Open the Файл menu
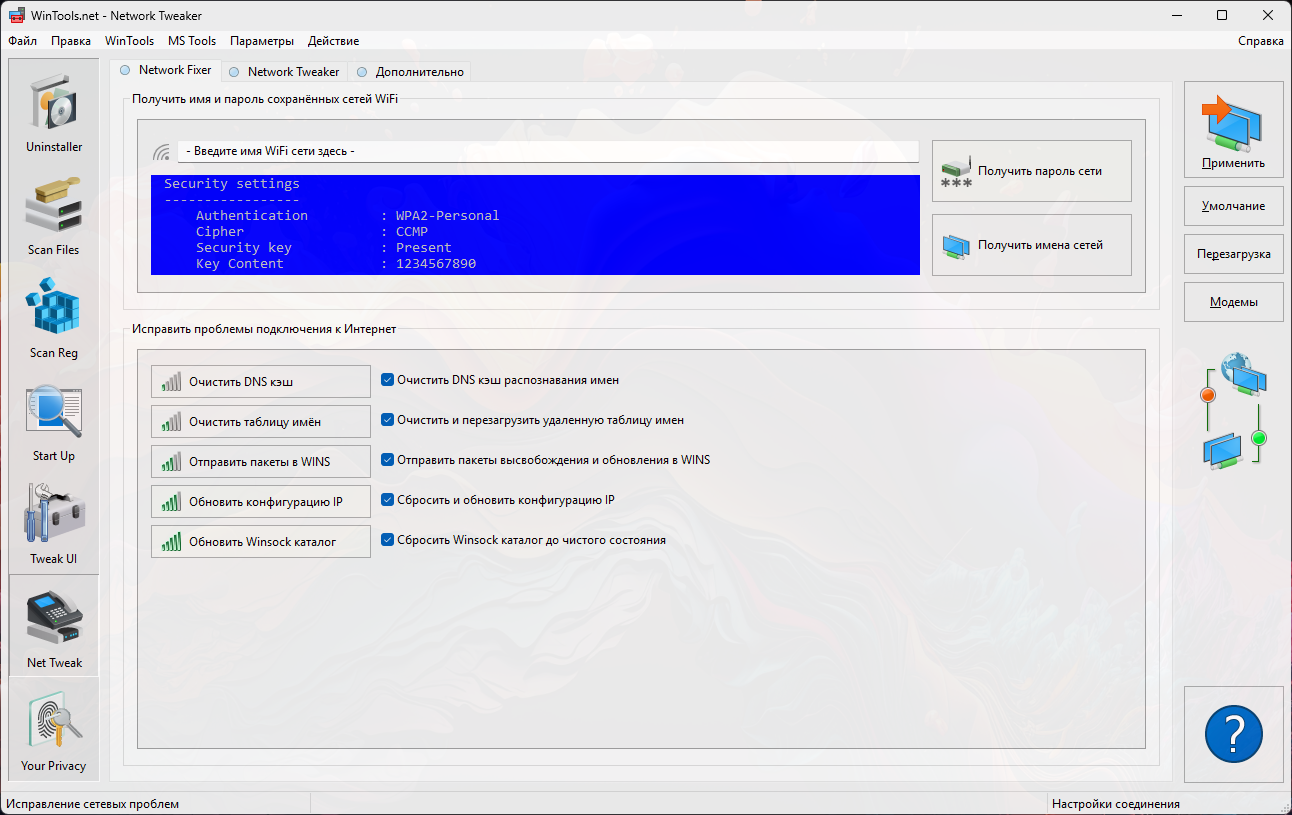This screenshot has width=1292, height=815. pyautogui.click(x=22, y=41)
